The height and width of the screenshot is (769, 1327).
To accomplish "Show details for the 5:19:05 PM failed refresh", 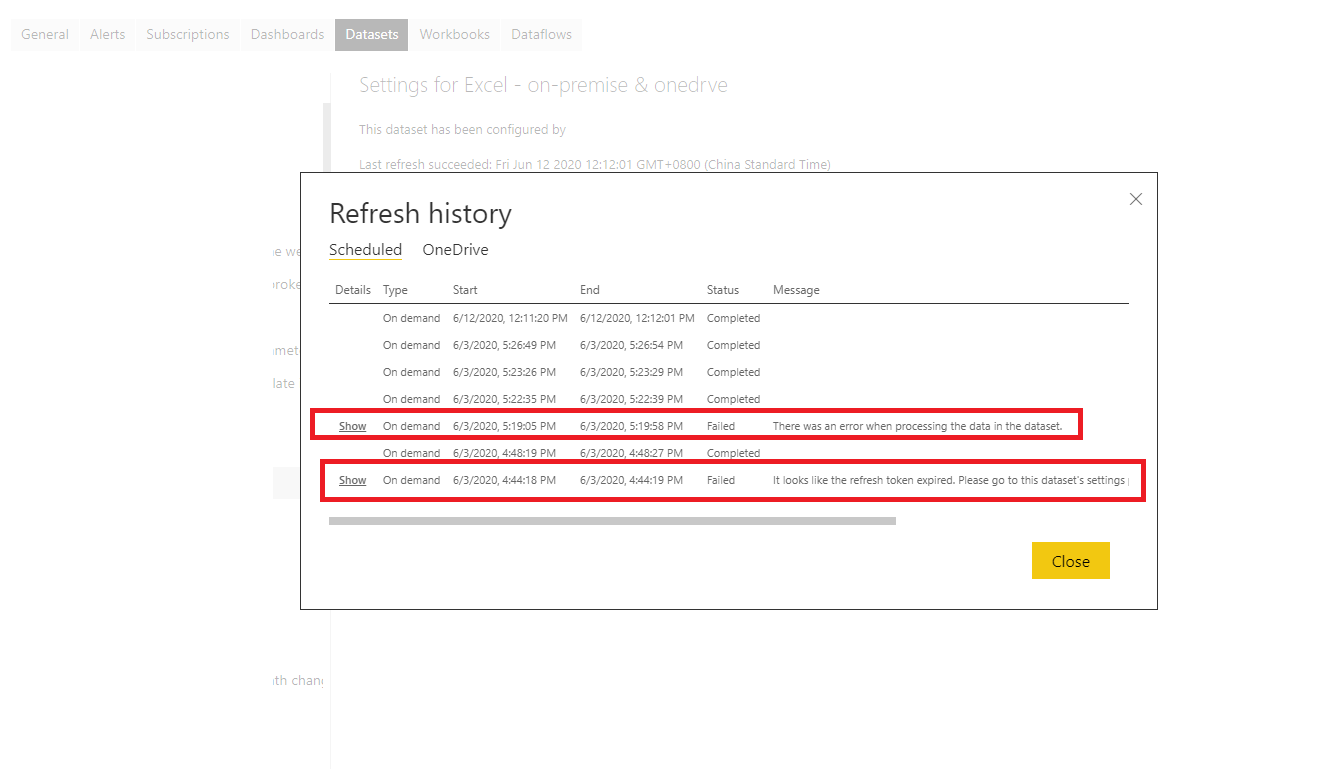I will tap(352, 426).
